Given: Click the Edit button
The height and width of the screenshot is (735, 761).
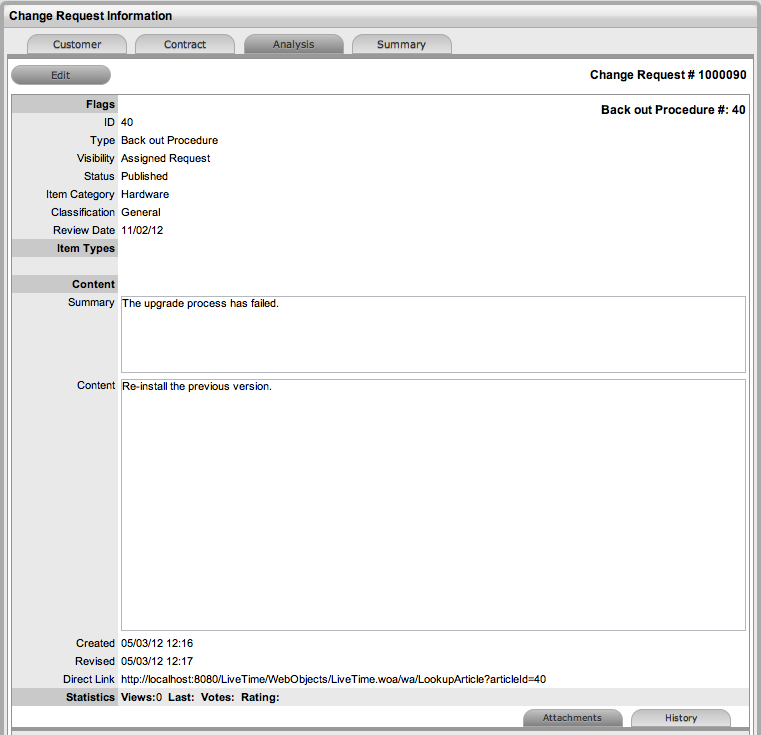Looking at the screenshot, I should (x=61, y=75).
